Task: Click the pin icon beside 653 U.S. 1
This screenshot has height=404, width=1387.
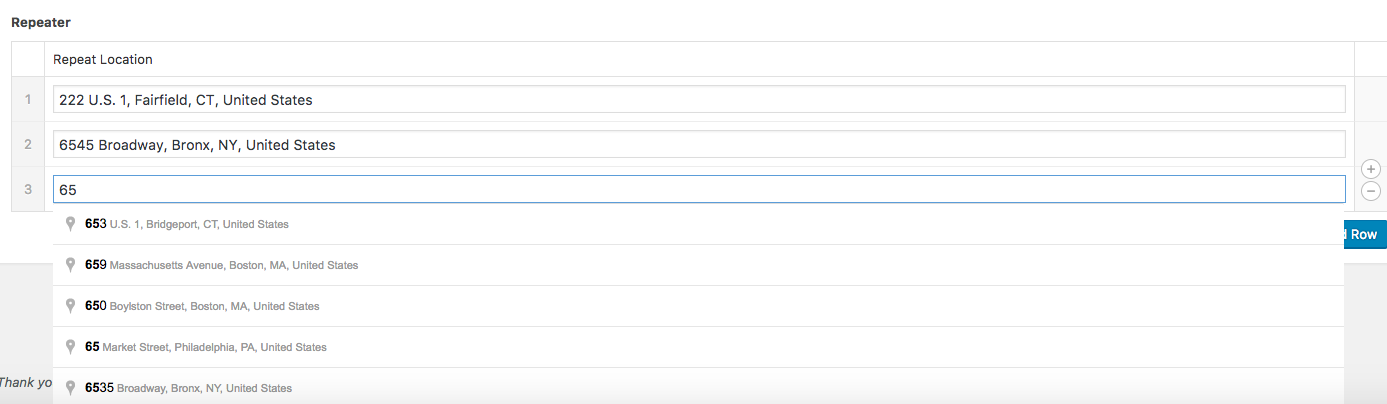Action: pyautogui.click(x=70, y=224)
